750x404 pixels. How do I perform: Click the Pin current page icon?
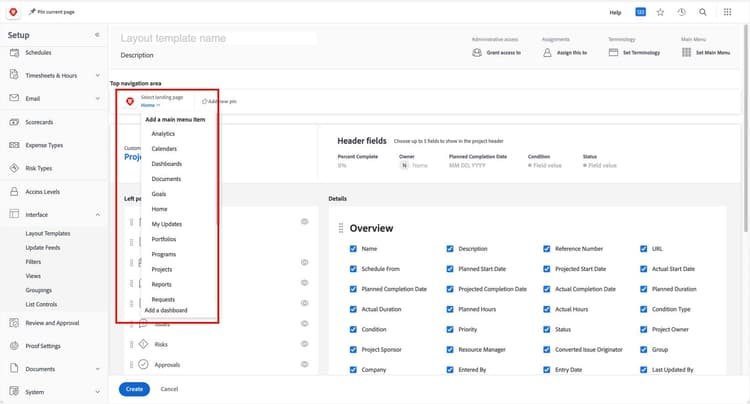coord(33,12)
